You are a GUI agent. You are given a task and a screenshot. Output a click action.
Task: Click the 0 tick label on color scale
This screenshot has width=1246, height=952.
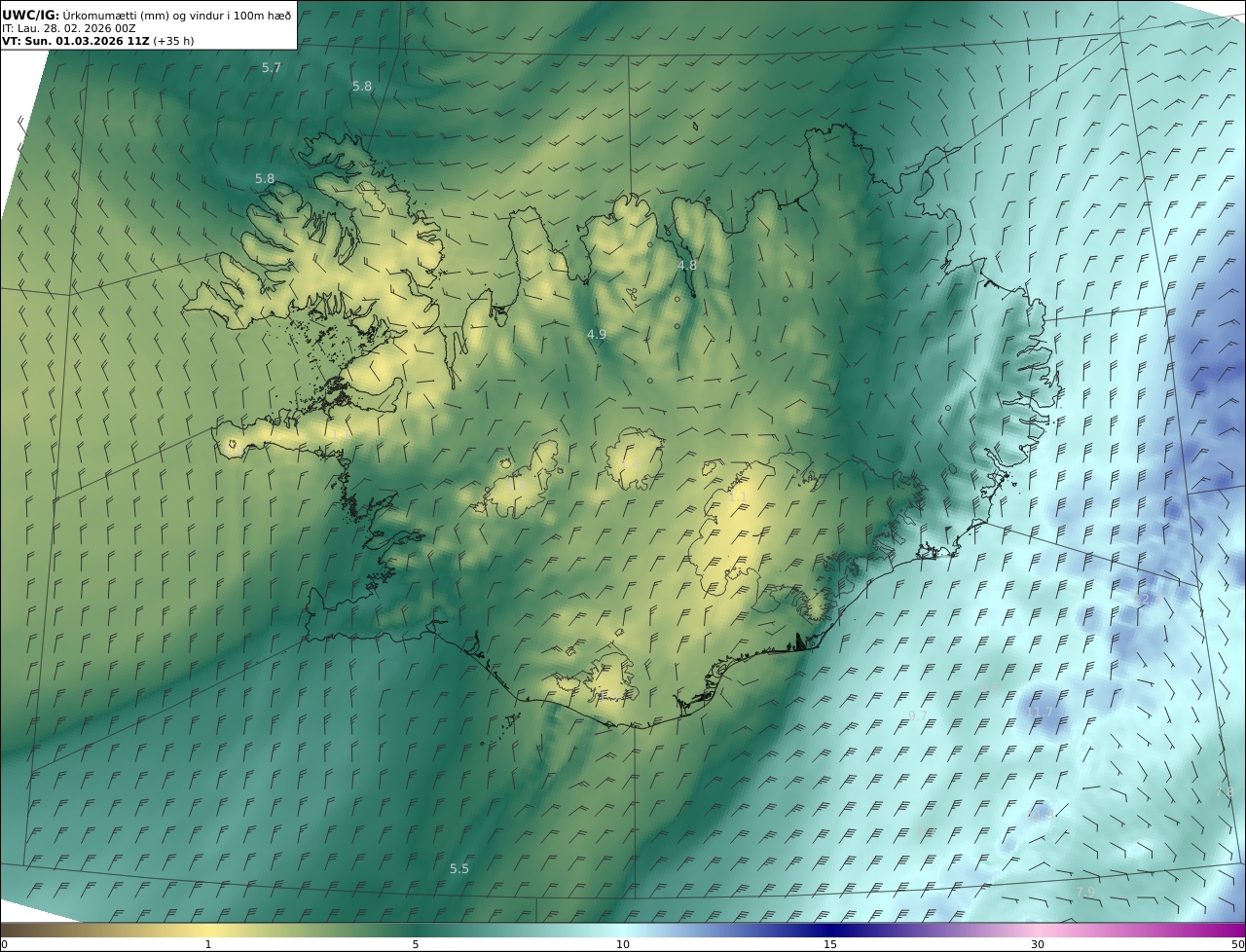(x=4, y=944)
